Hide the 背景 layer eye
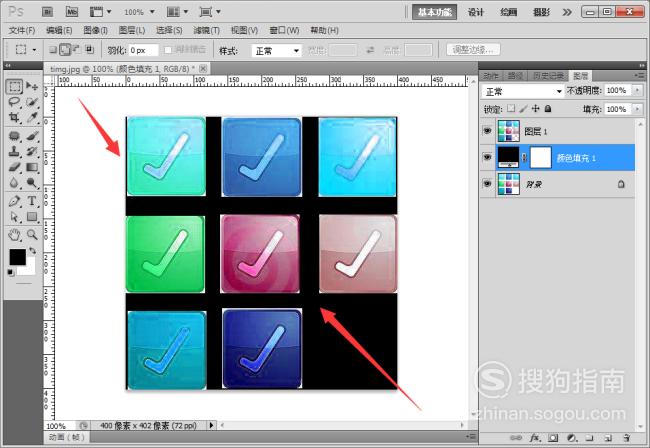Screen dimensions: 650x448 click(x=488, y=184)
